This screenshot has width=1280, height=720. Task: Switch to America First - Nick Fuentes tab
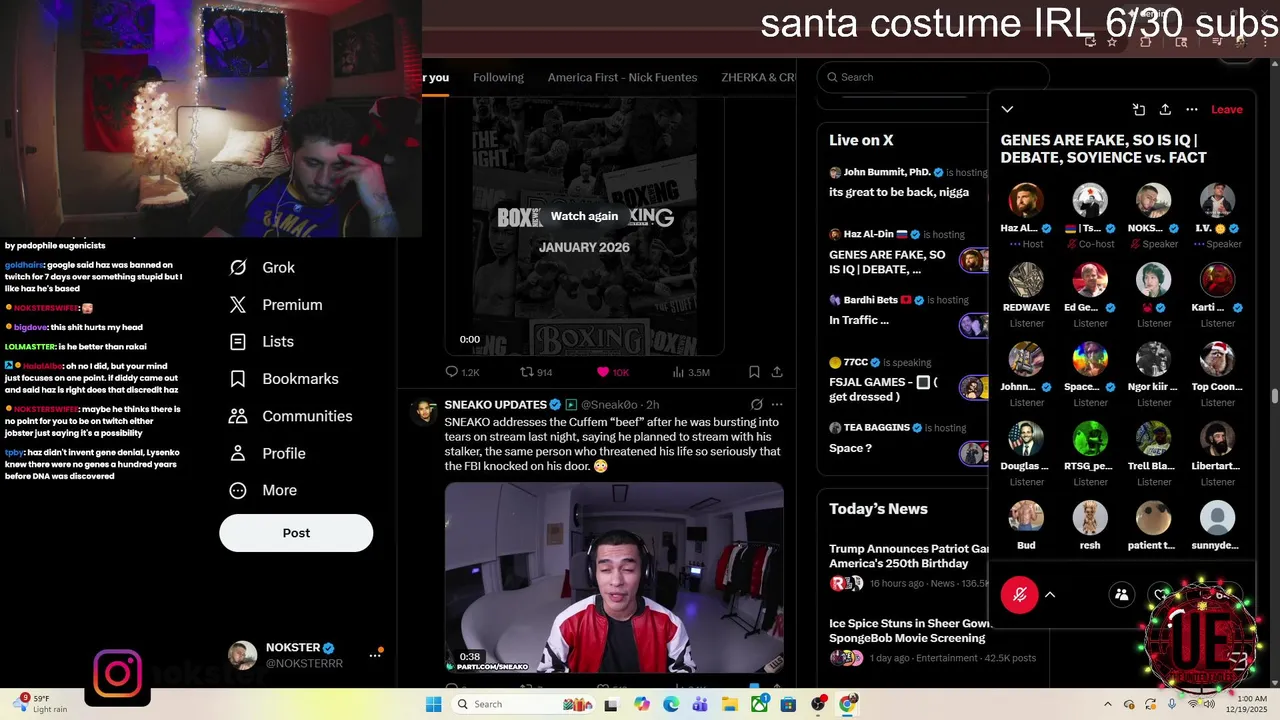click(x=622, y=78)
